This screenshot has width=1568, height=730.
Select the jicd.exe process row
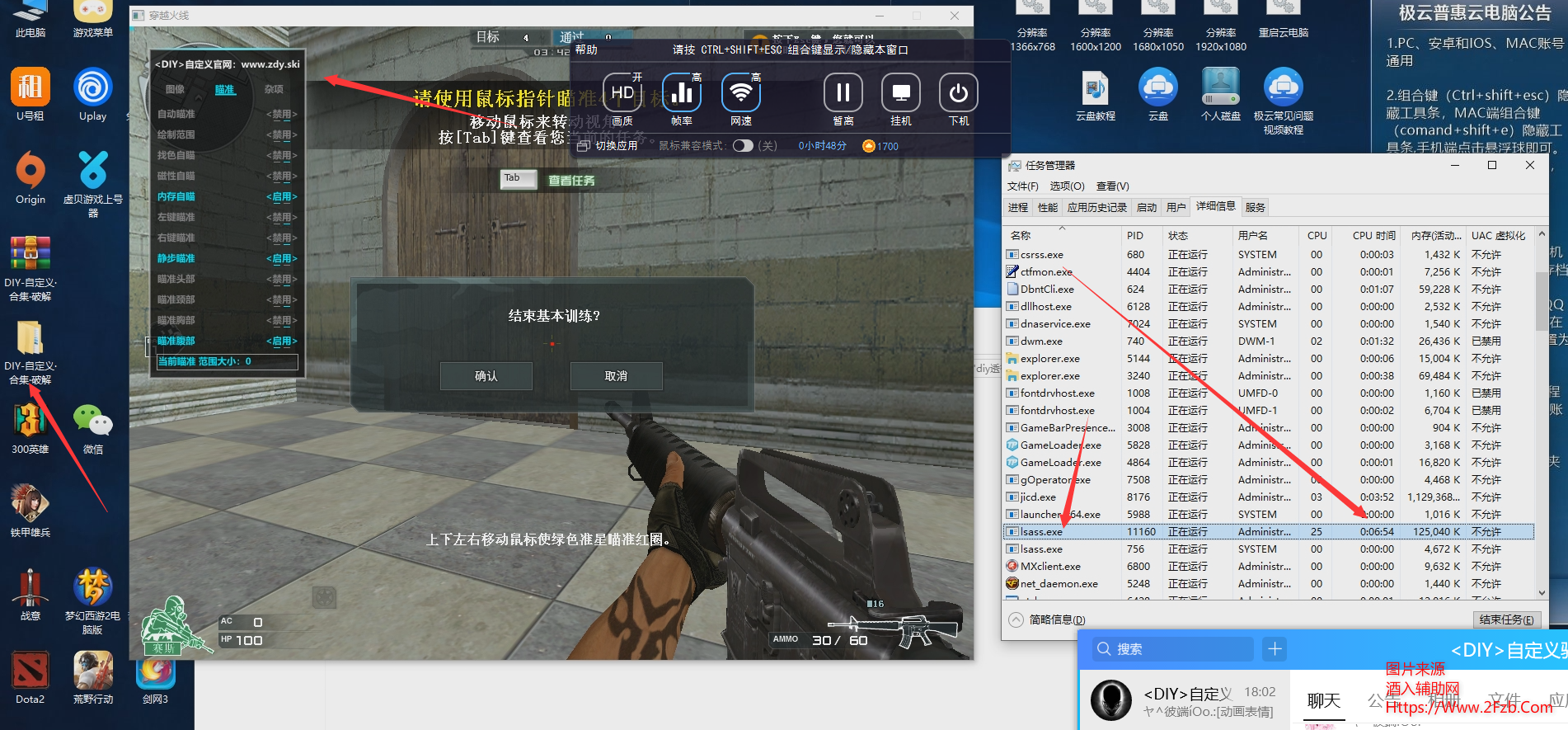click(x=1268, y=497)
